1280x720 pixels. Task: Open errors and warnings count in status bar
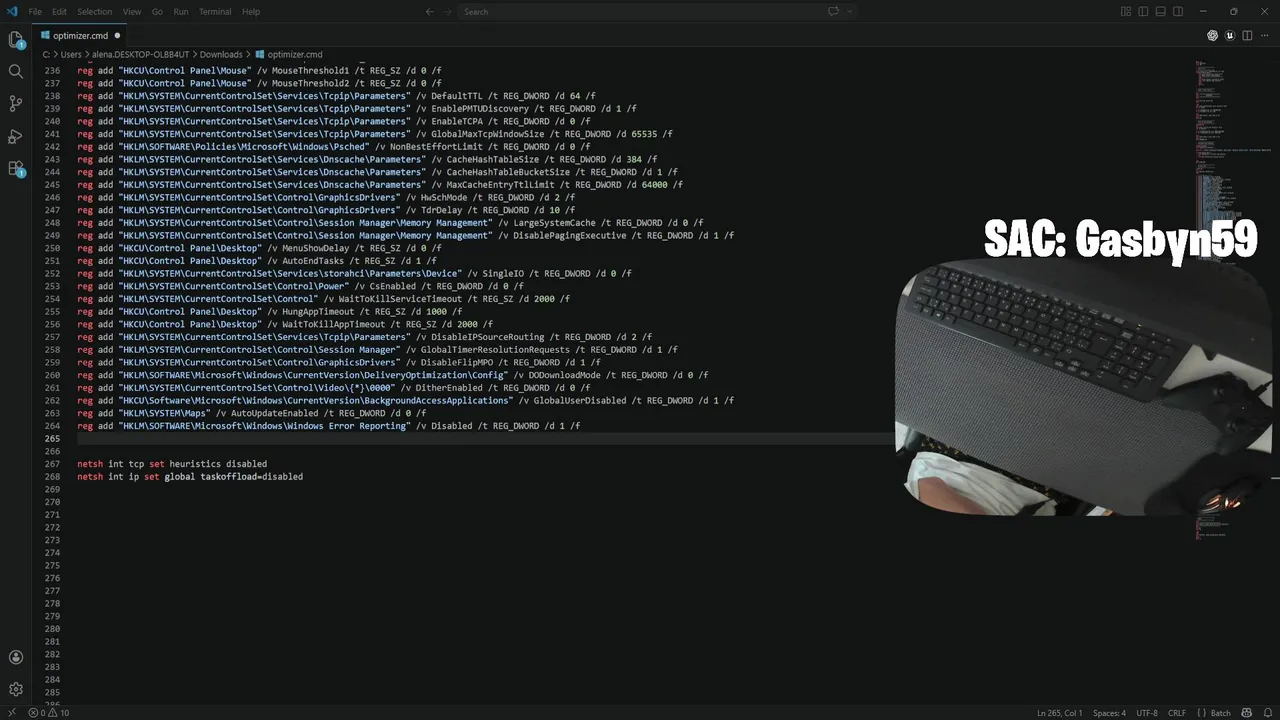[49, 713]
